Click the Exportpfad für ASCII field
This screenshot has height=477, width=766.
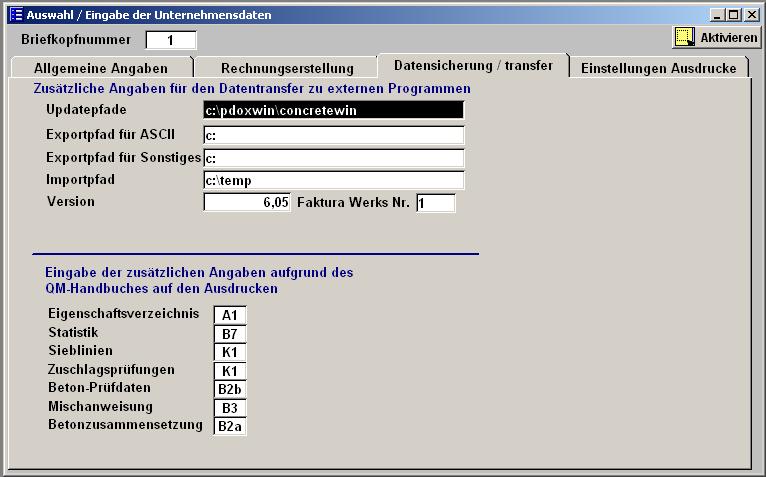pos(333,135)
